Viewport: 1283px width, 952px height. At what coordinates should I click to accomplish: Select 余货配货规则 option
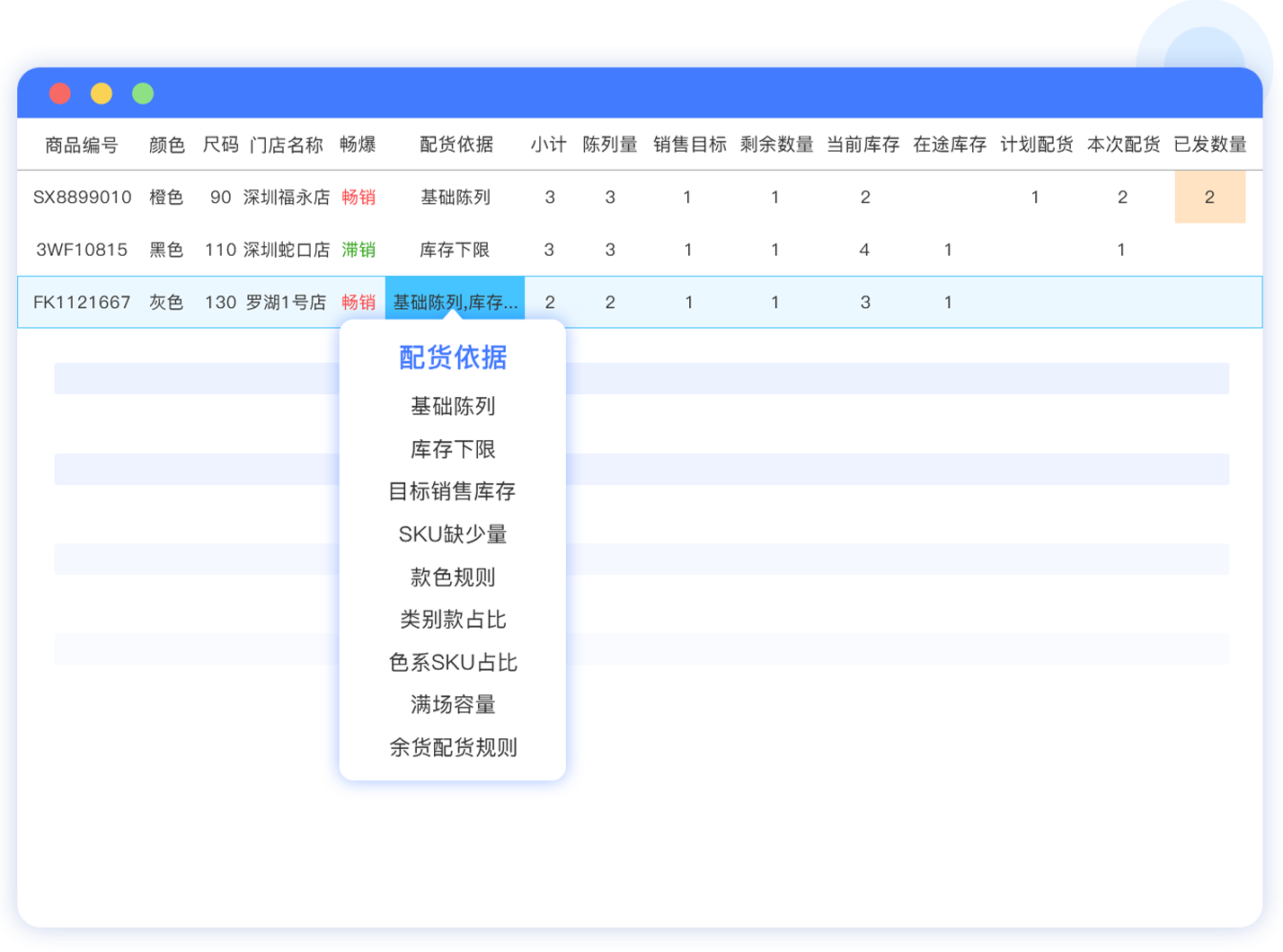pos(453,747)
